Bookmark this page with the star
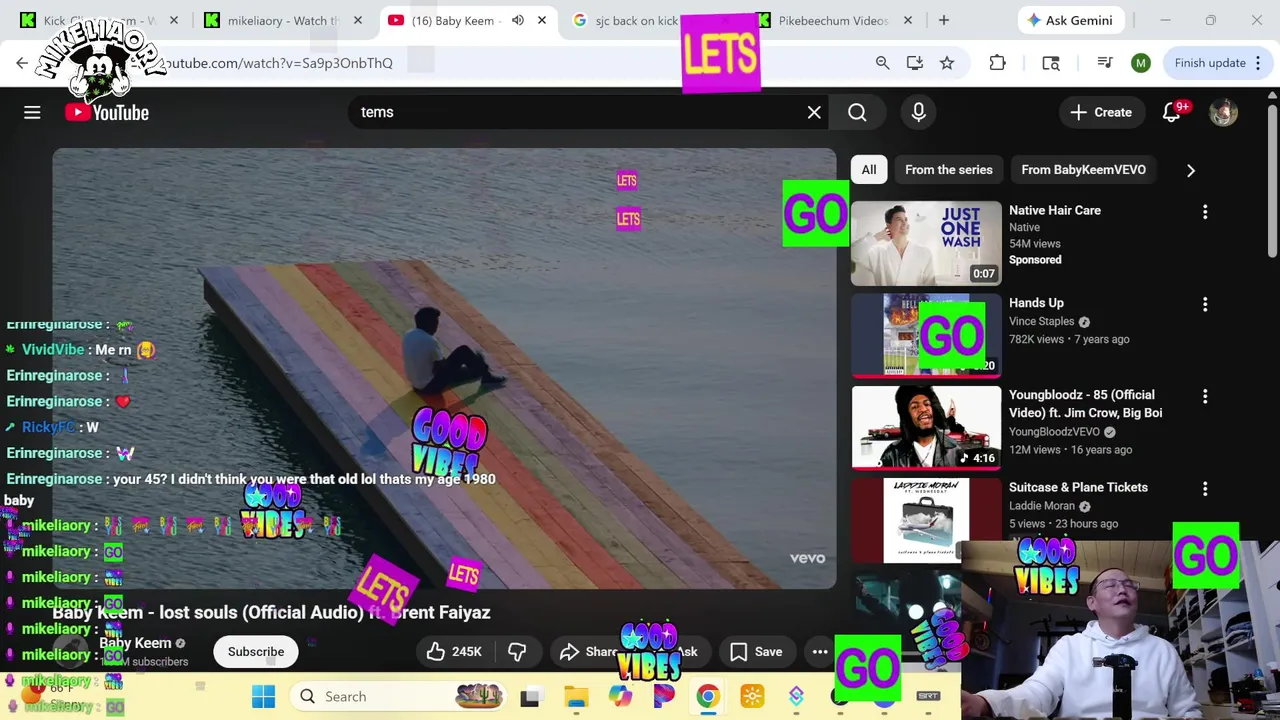This screenshot has height=720, width=1280. 946,63
